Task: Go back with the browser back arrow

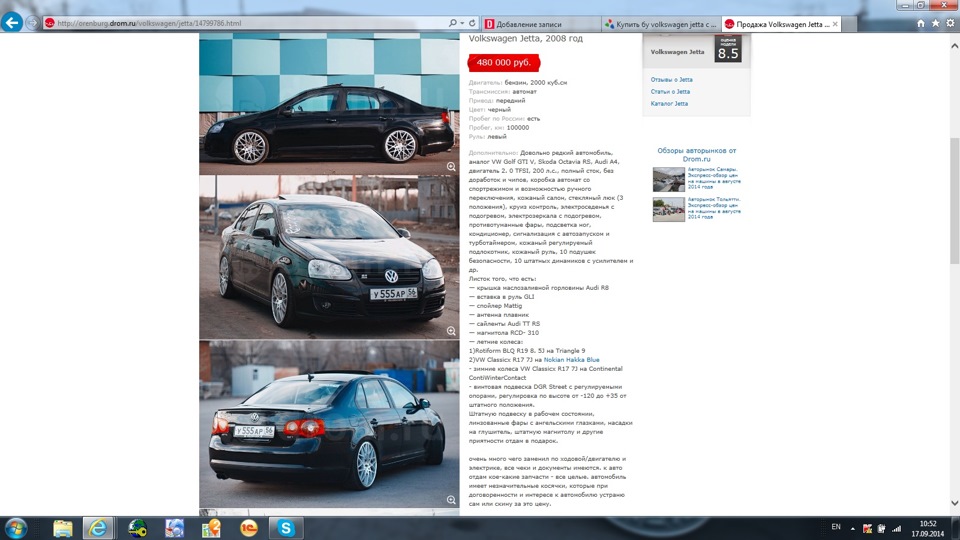Action: tap(12, 23)
